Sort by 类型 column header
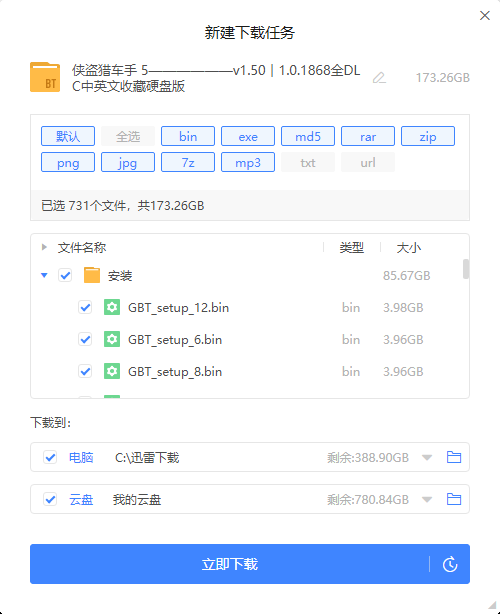 352,247
